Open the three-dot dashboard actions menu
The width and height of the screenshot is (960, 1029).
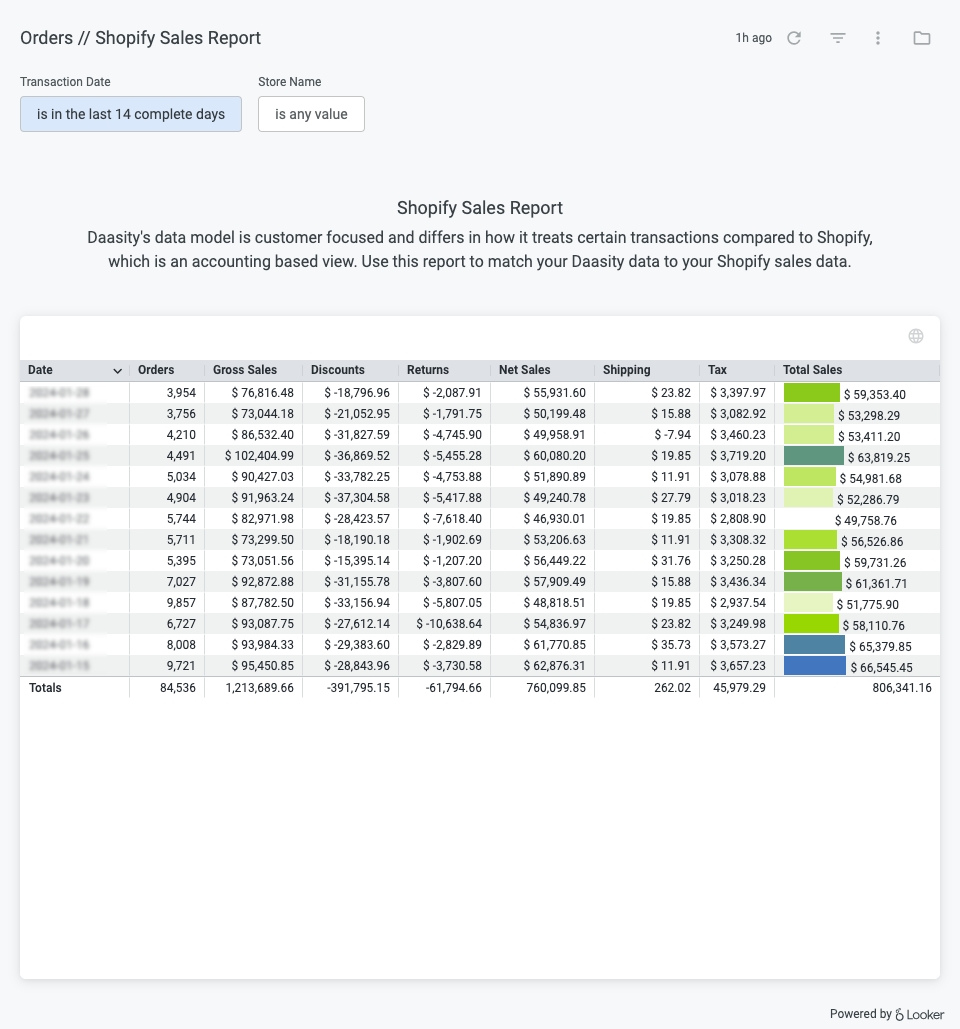tap(878, 38)
